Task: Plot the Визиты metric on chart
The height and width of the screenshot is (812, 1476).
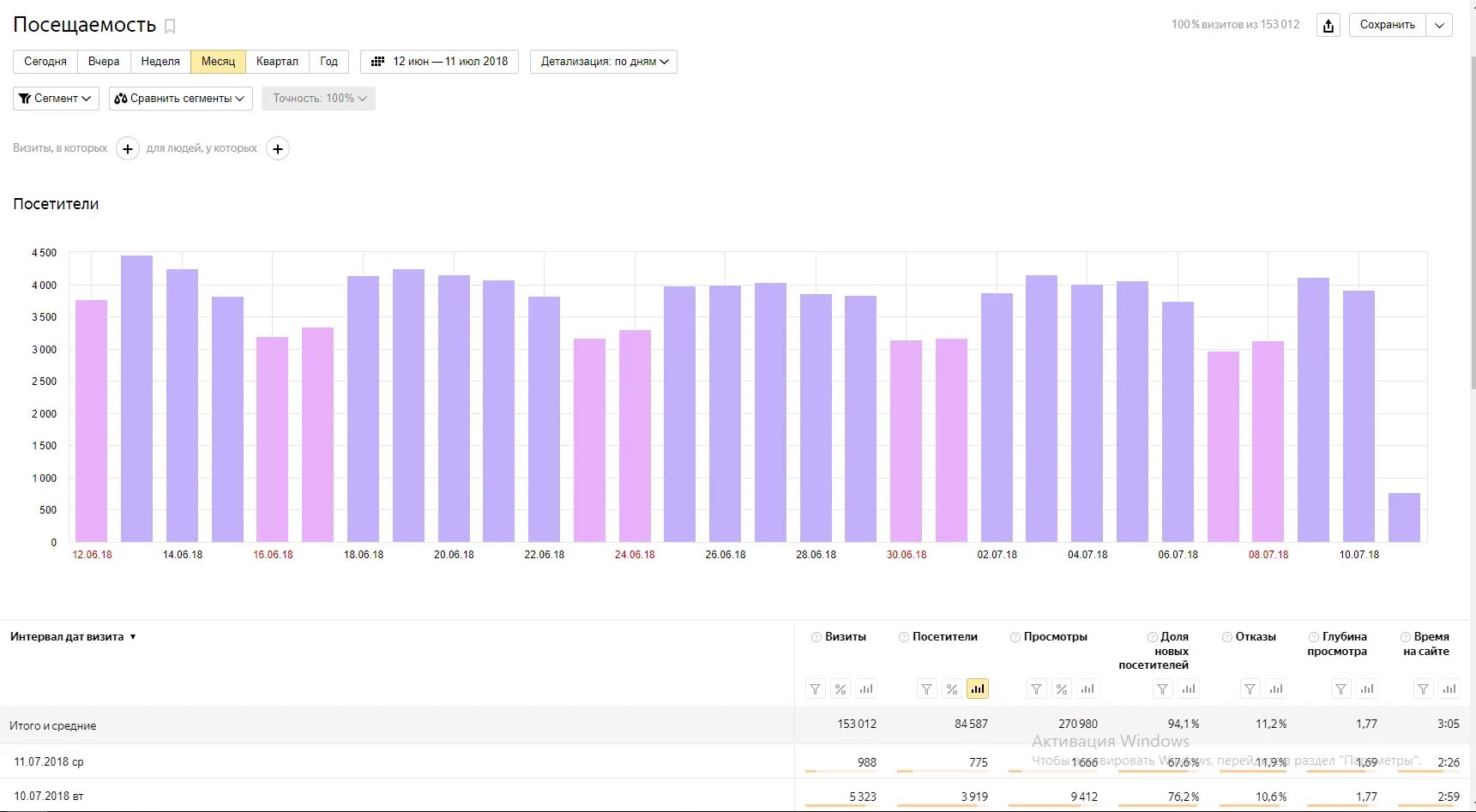Action: 866,689
